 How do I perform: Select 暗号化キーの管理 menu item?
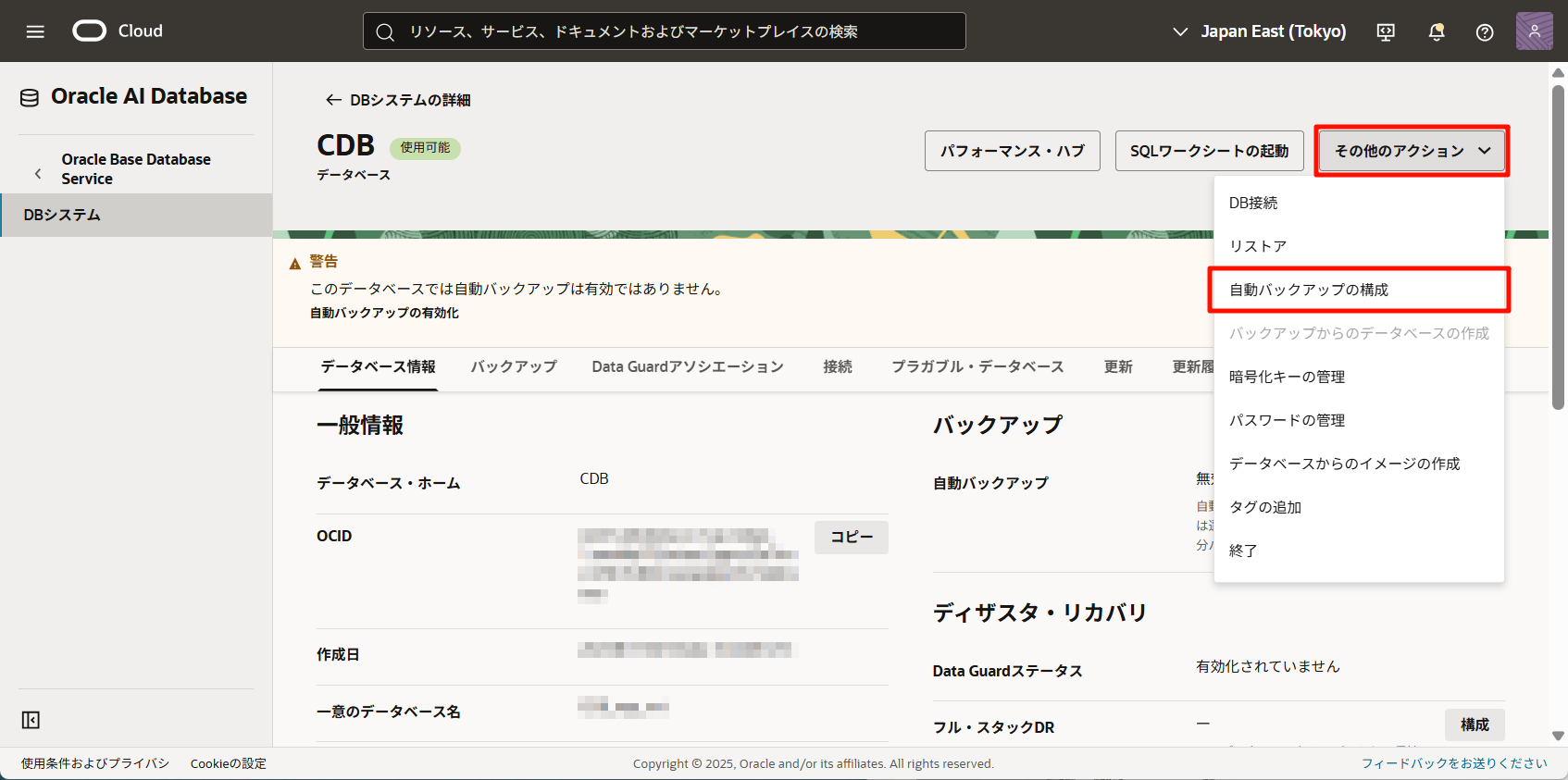click(x=1359, y=377)
